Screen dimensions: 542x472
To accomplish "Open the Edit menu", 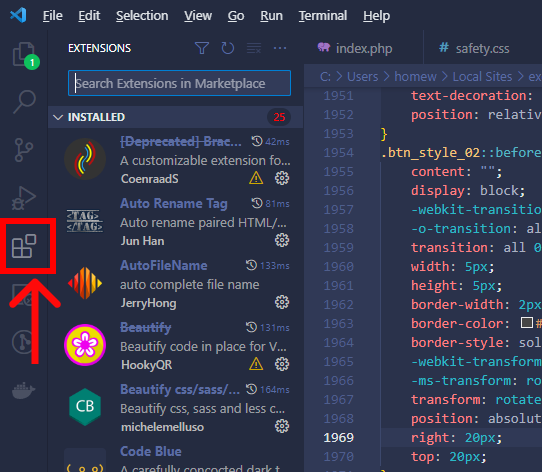I will coord(89,16).
